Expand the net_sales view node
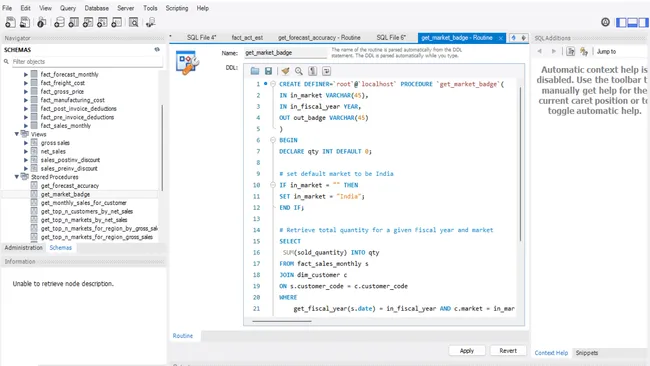The height and width of the screenshot is (366, 650). point(26,151)
